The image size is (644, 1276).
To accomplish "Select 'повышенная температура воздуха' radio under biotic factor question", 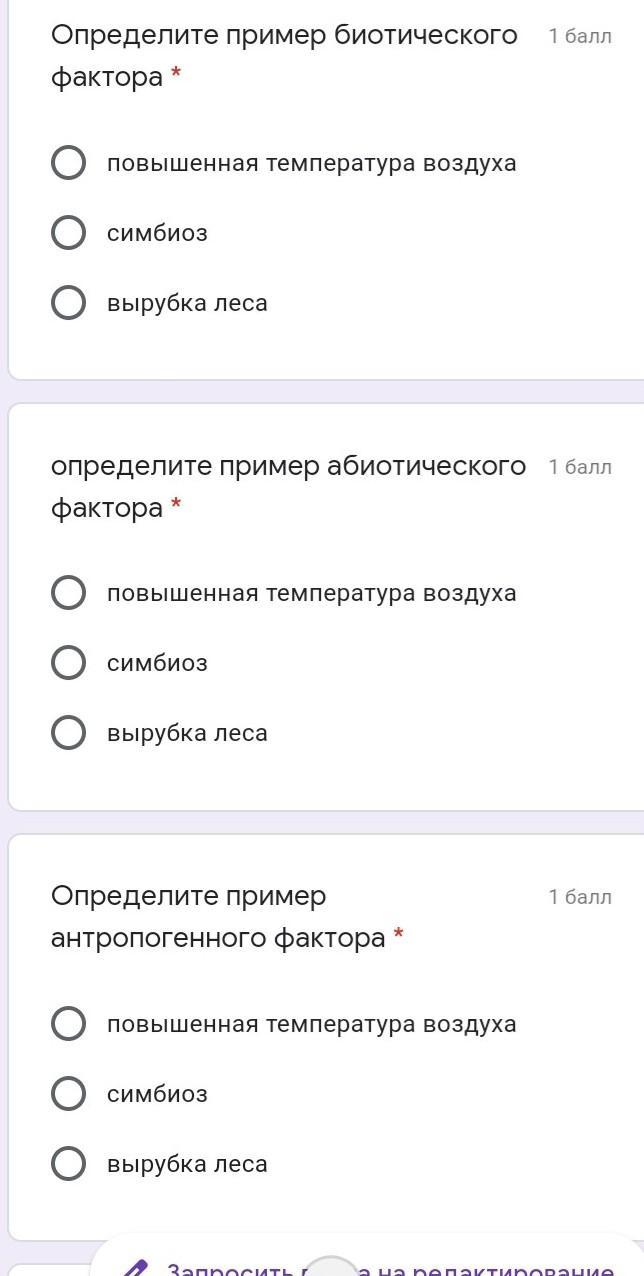I will click(68, 163).
